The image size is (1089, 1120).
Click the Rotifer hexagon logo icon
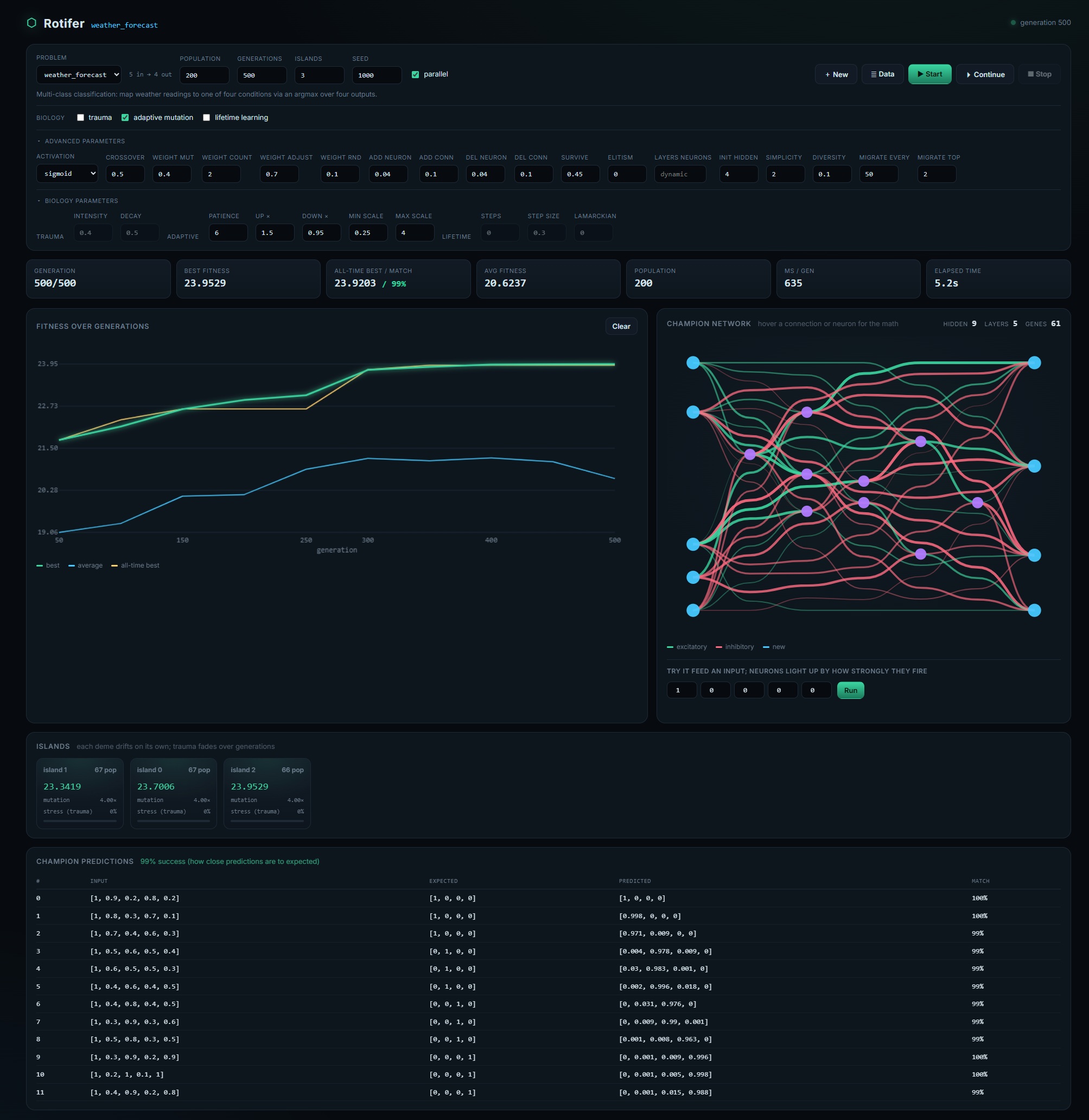point(31,23)
